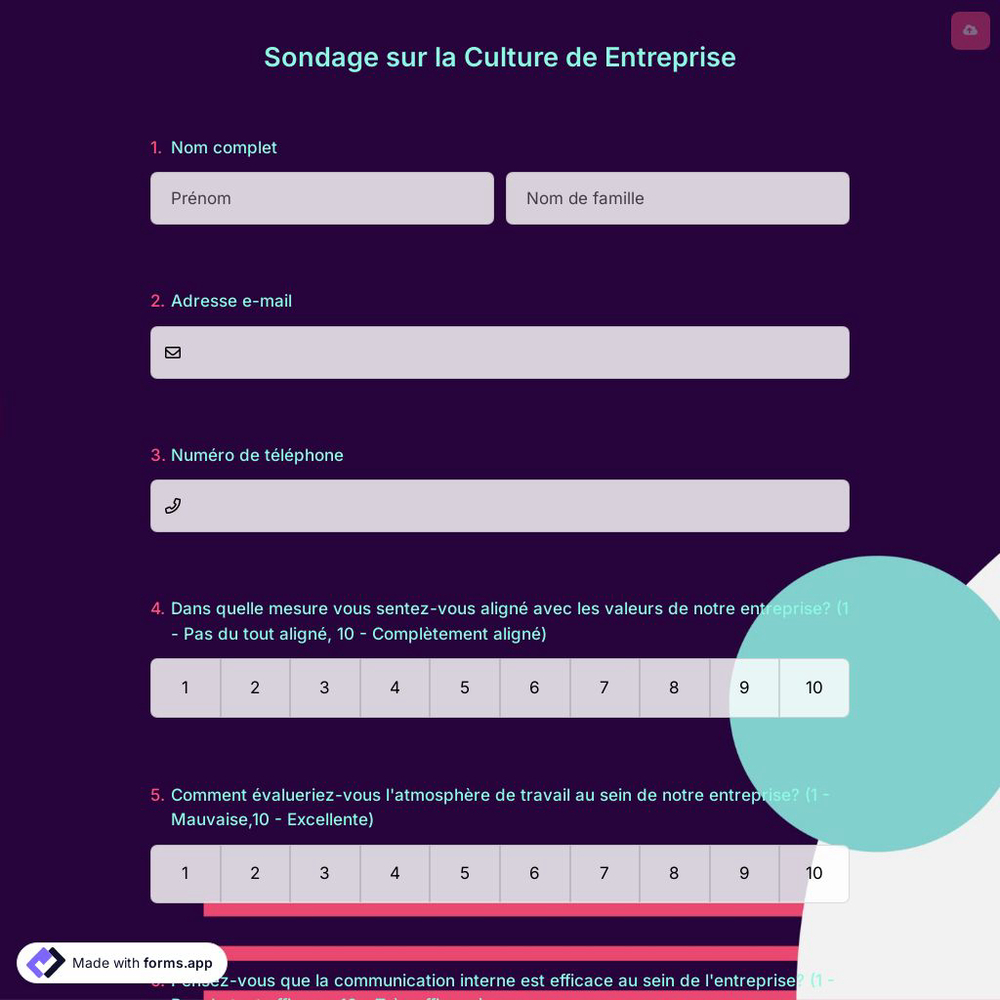Pick rating 3 on the values alignment scale

(x=325, y=688)
